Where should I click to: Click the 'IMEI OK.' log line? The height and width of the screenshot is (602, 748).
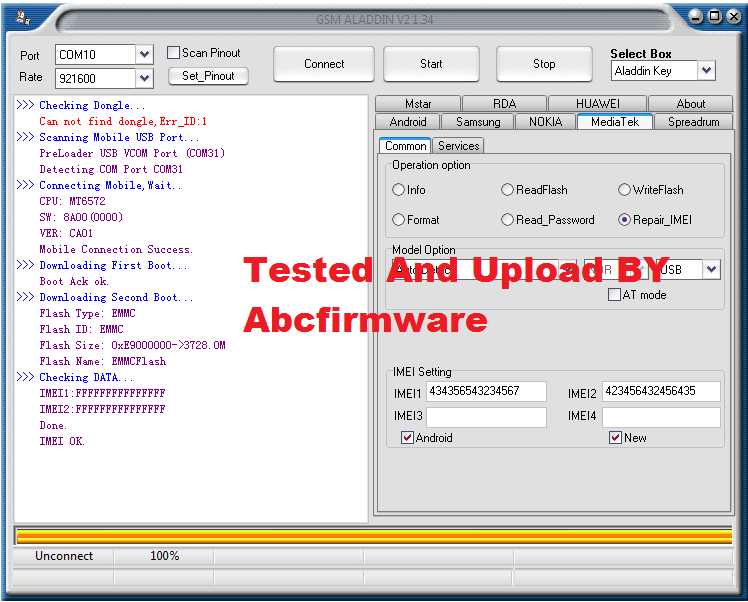pos(62,441)
